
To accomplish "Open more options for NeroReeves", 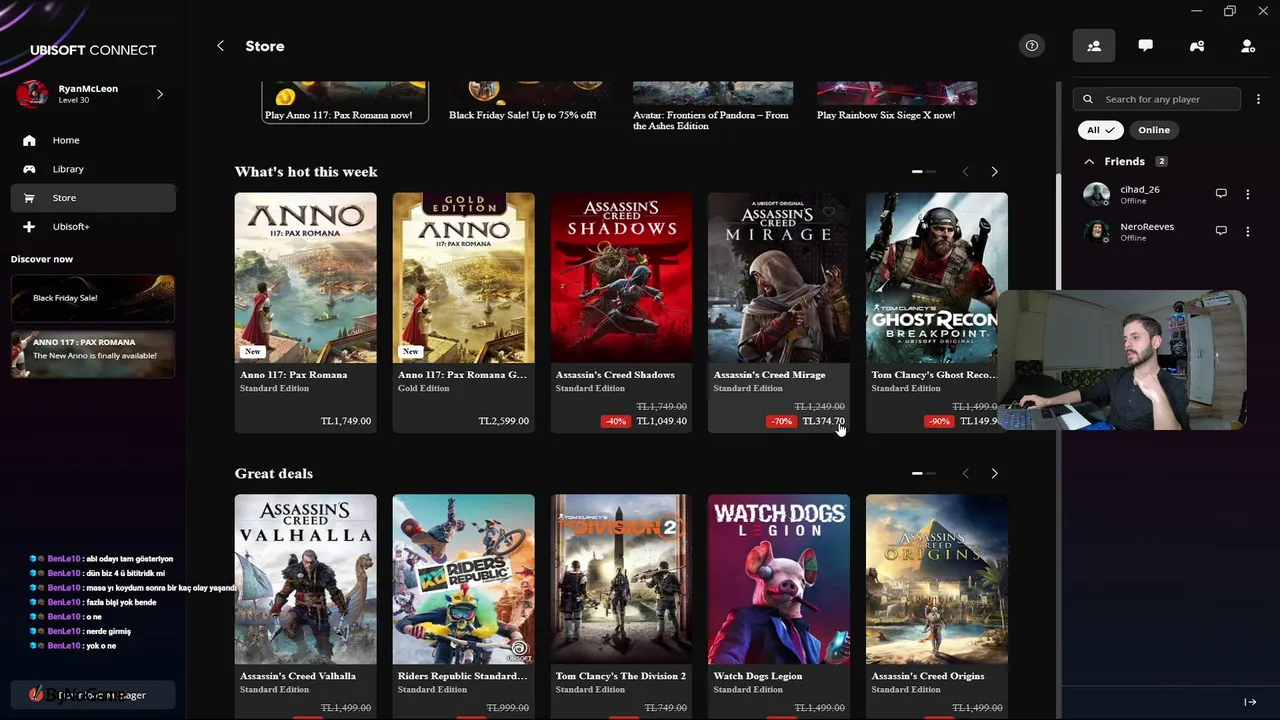I will [x=1247, y=231].
